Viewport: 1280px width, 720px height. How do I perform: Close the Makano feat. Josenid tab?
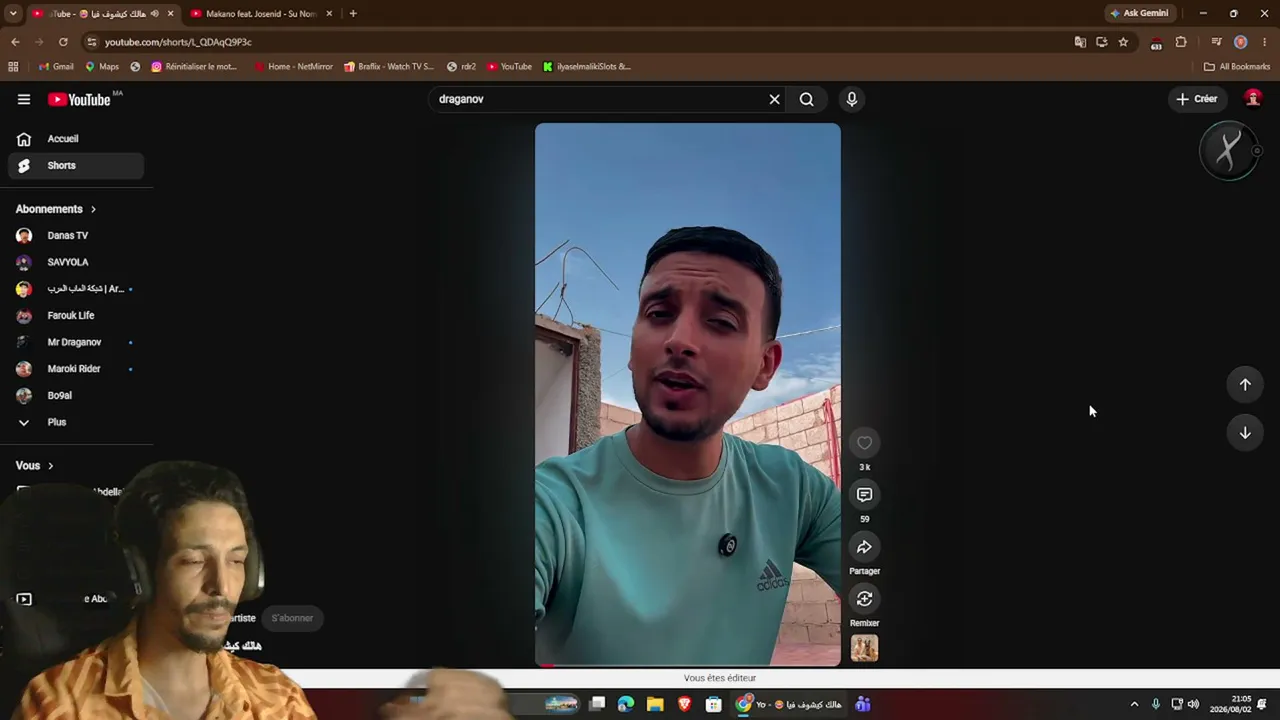329,14
